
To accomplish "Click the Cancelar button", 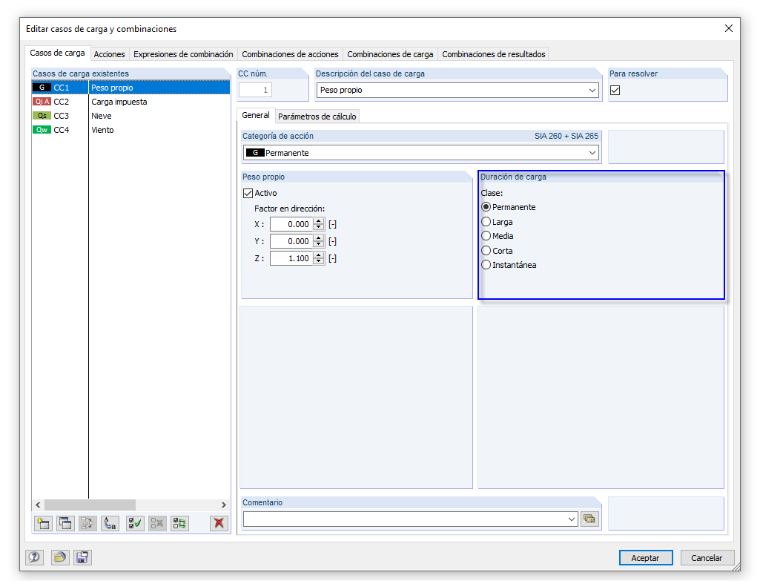I will [707, 558].
